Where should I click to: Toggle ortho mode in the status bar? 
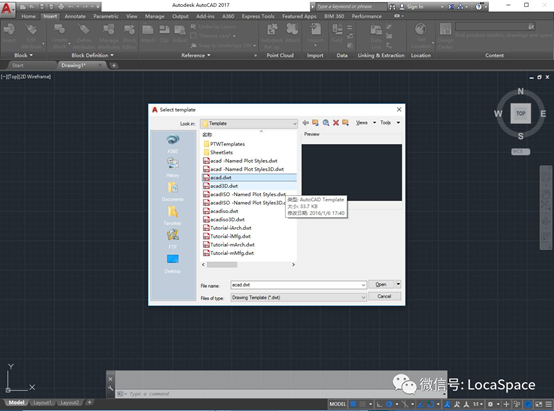pyautogui.click(x=379, y=404)
